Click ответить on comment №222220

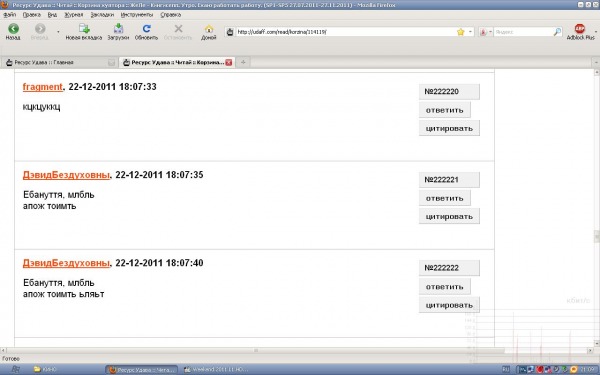coord(445,110)
